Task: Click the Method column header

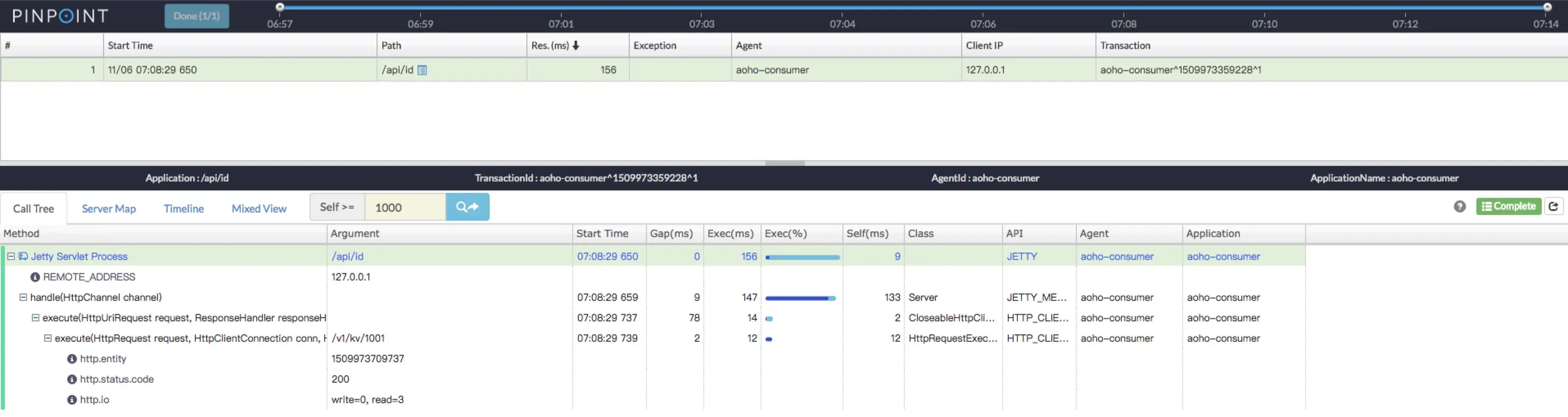Action: [x=163, y=234]
